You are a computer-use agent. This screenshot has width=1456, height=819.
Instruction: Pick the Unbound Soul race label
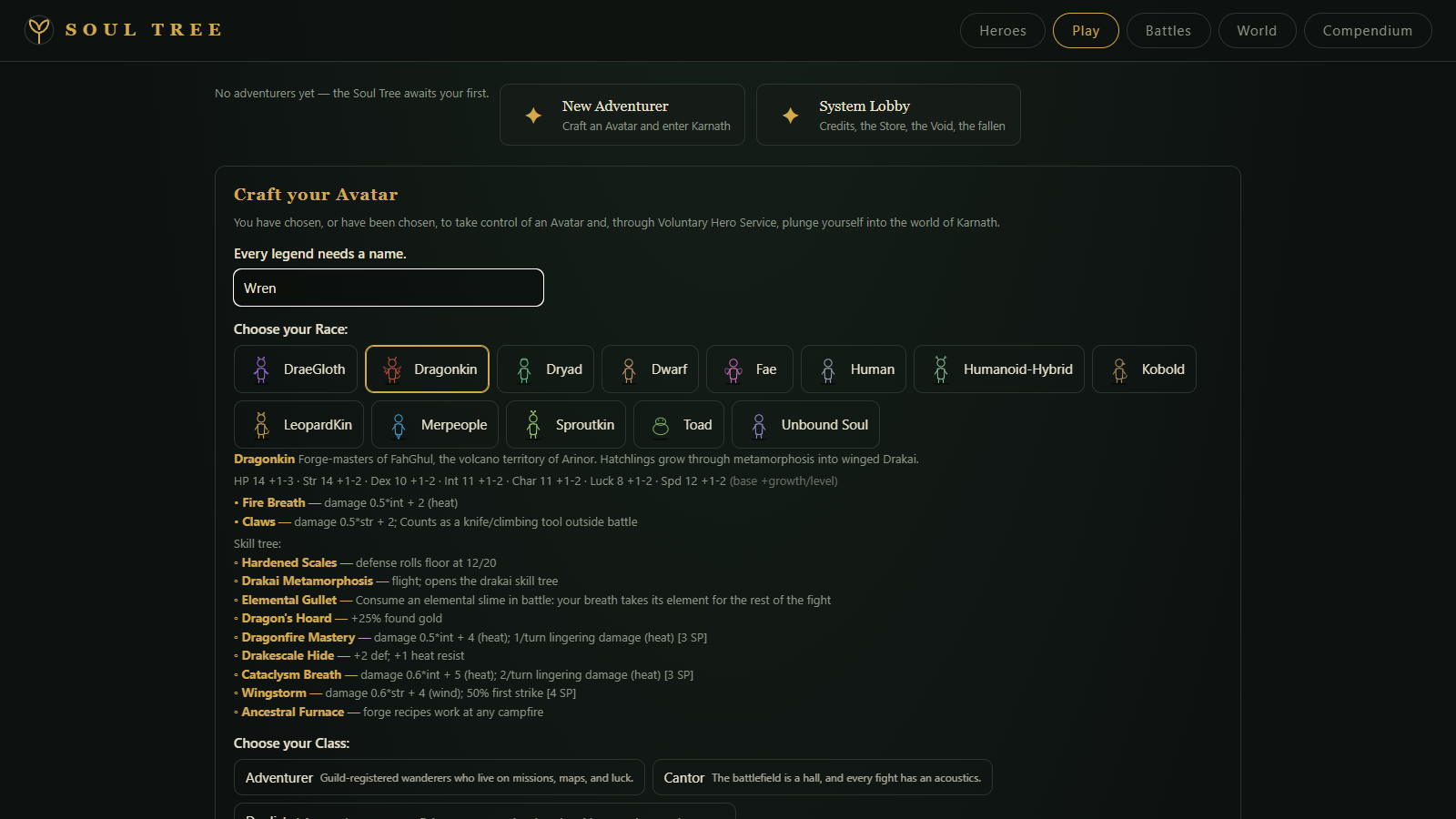coord(824,425)
